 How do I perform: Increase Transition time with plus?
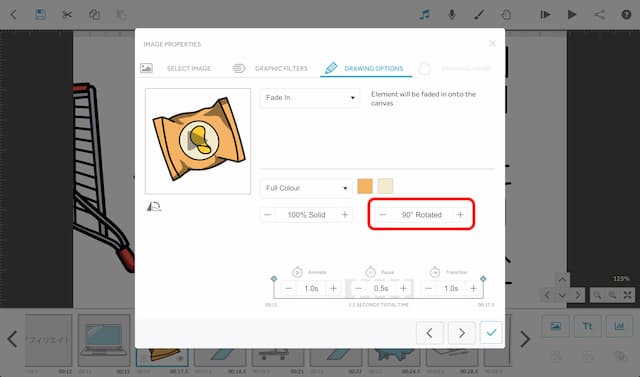pos(473,288)
